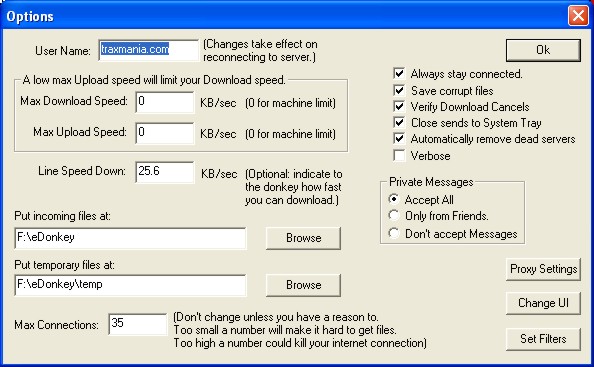The image size is (594, 367).
Task: Click the low max Upload speed notice
Action: 154,80
